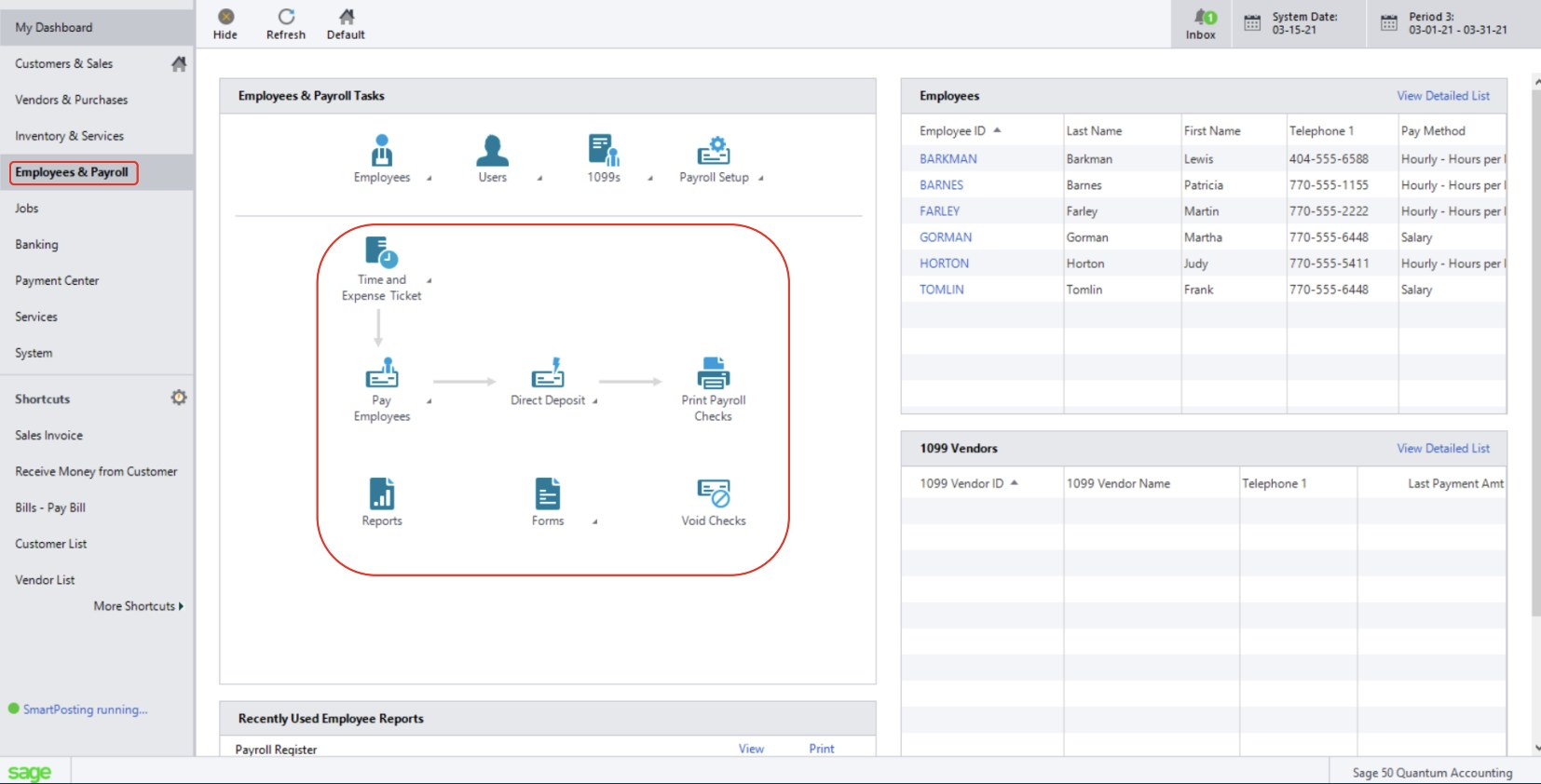Select Inventory & Services navigation item

click(x=69, y=136)
